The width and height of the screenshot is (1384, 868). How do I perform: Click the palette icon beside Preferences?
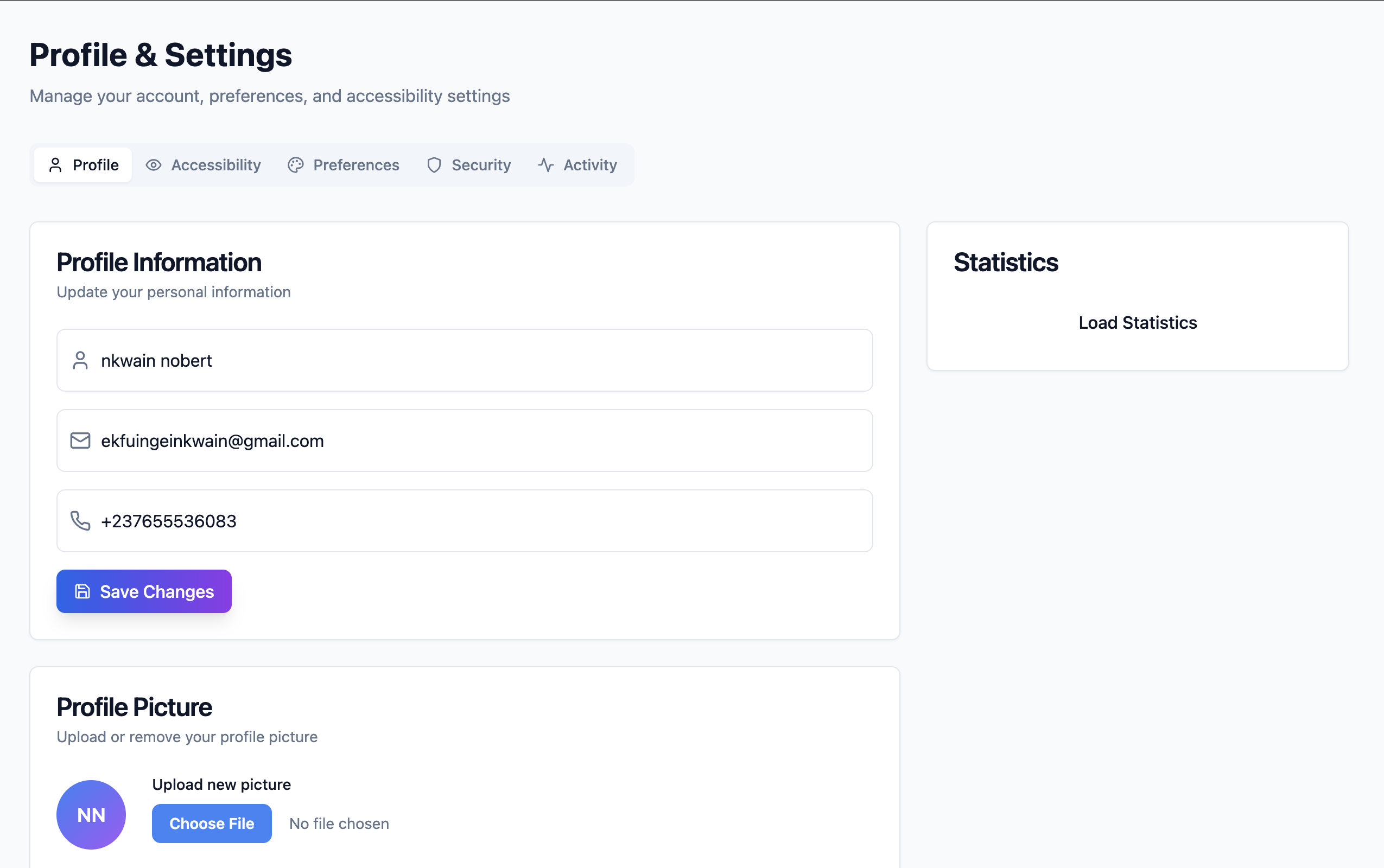[296, 165]
